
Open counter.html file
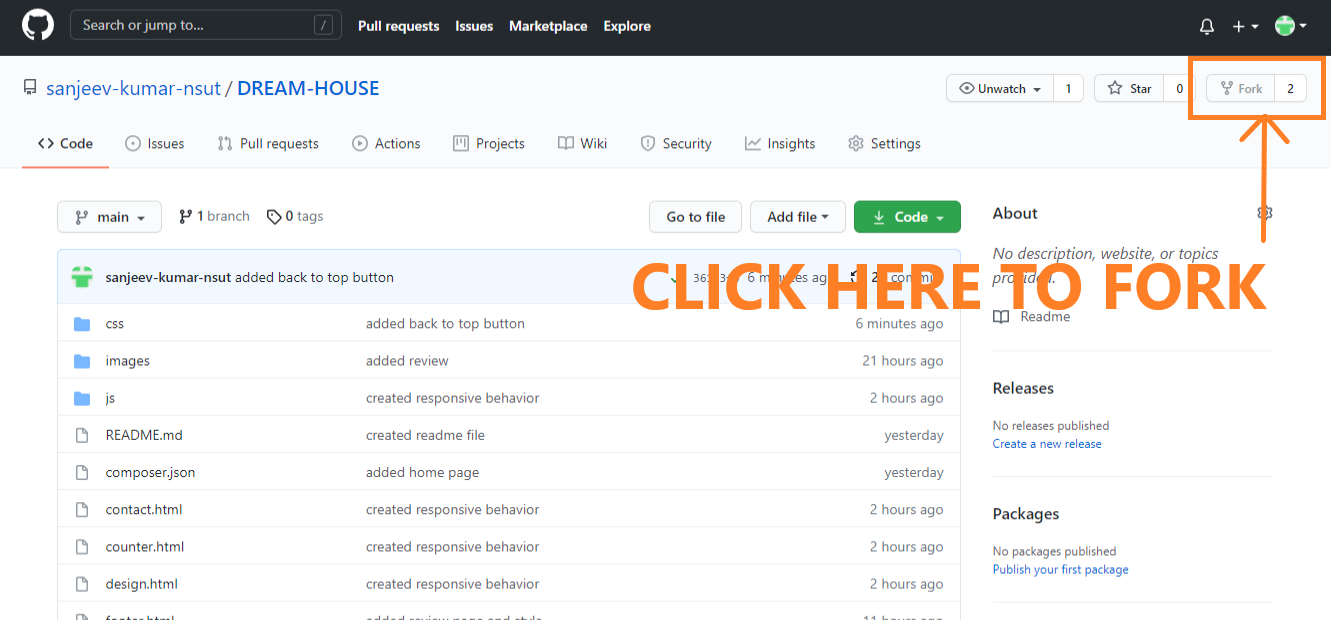[x=145, y=546]
